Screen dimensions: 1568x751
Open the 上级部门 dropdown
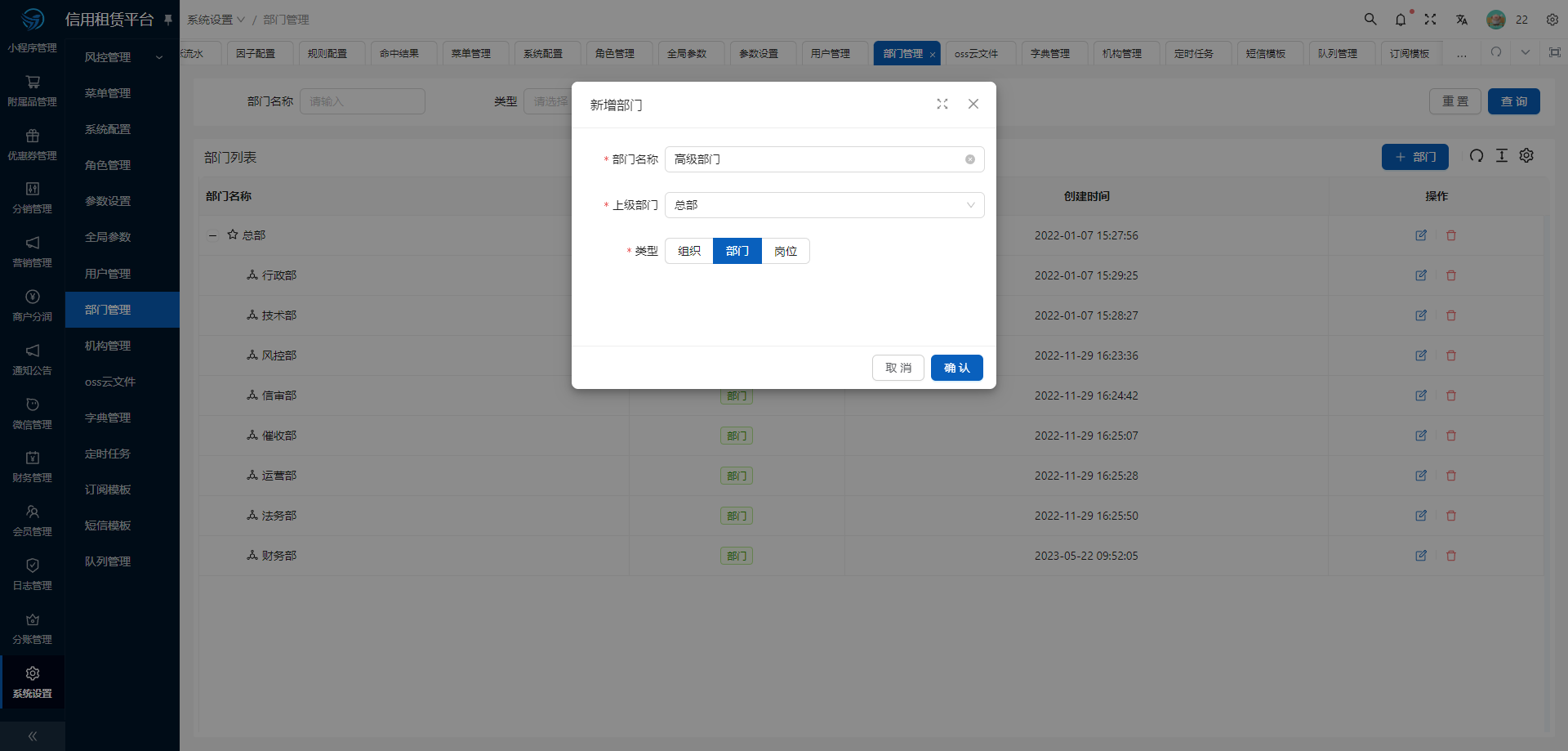(825, 205)
